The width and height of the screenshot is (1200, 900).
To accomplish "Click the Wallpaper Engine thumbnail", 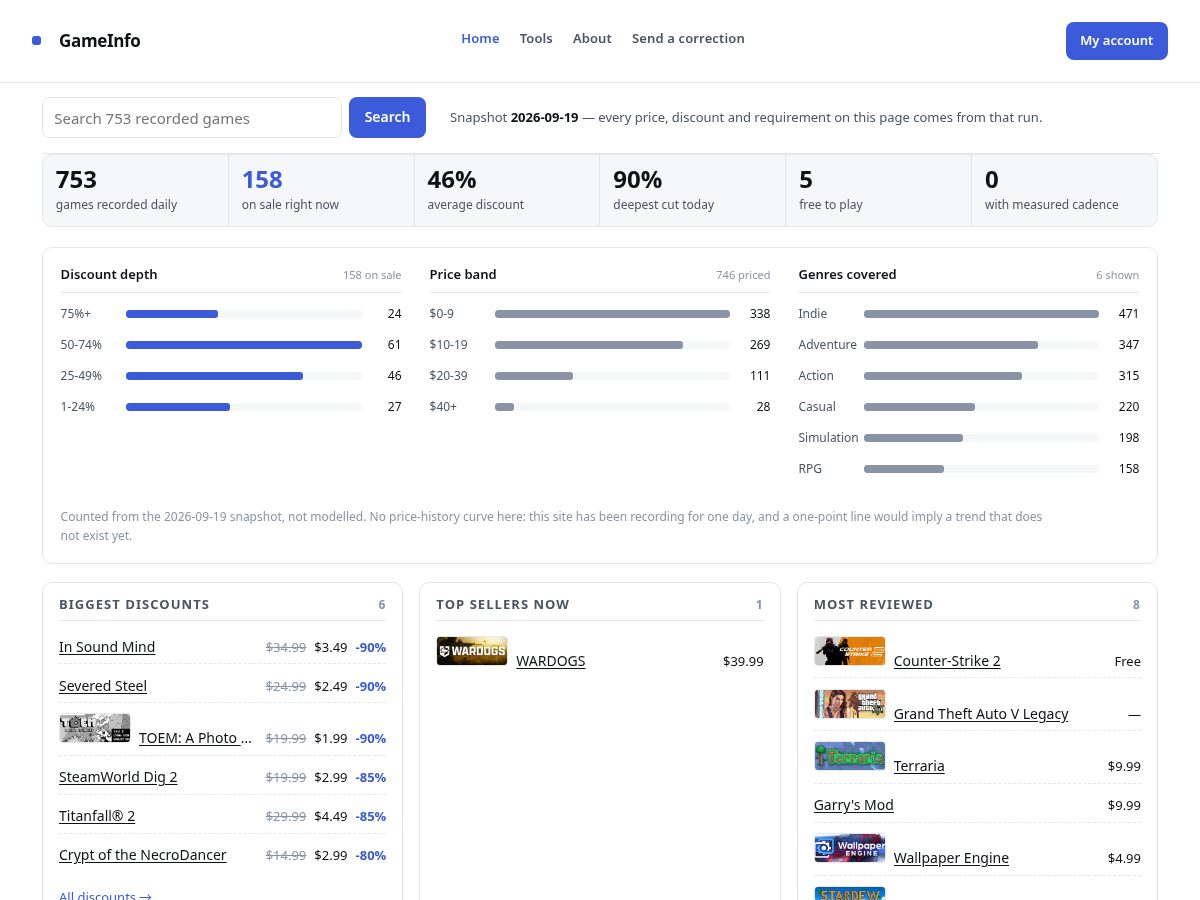I will 850,848.
